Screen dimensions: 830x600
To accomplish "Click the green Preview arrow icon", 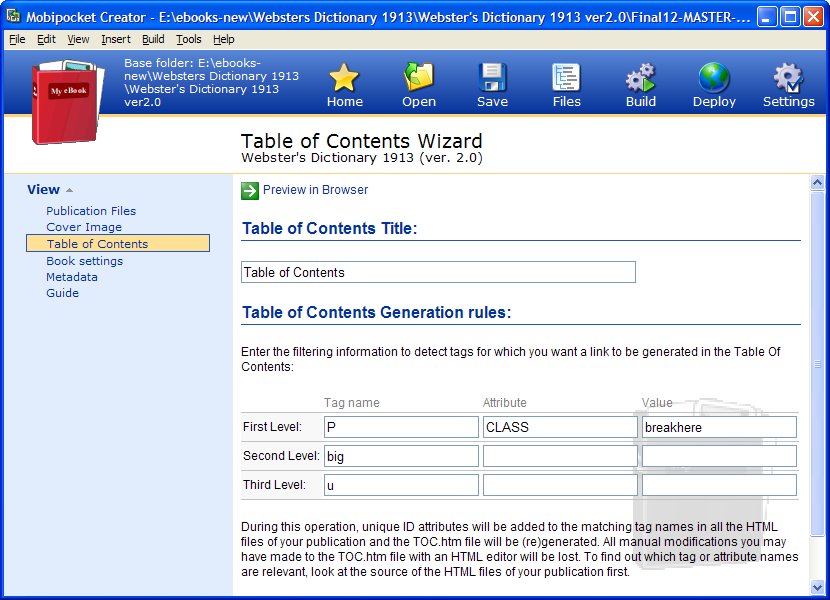I will click(250, 191).
